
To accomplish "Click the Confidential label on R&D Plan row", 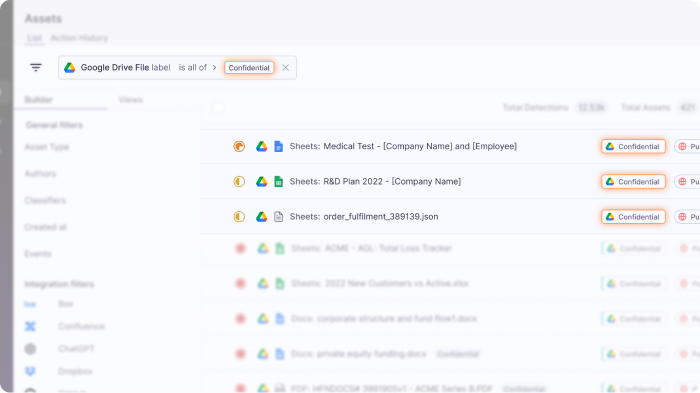I will tap(633, 182).
